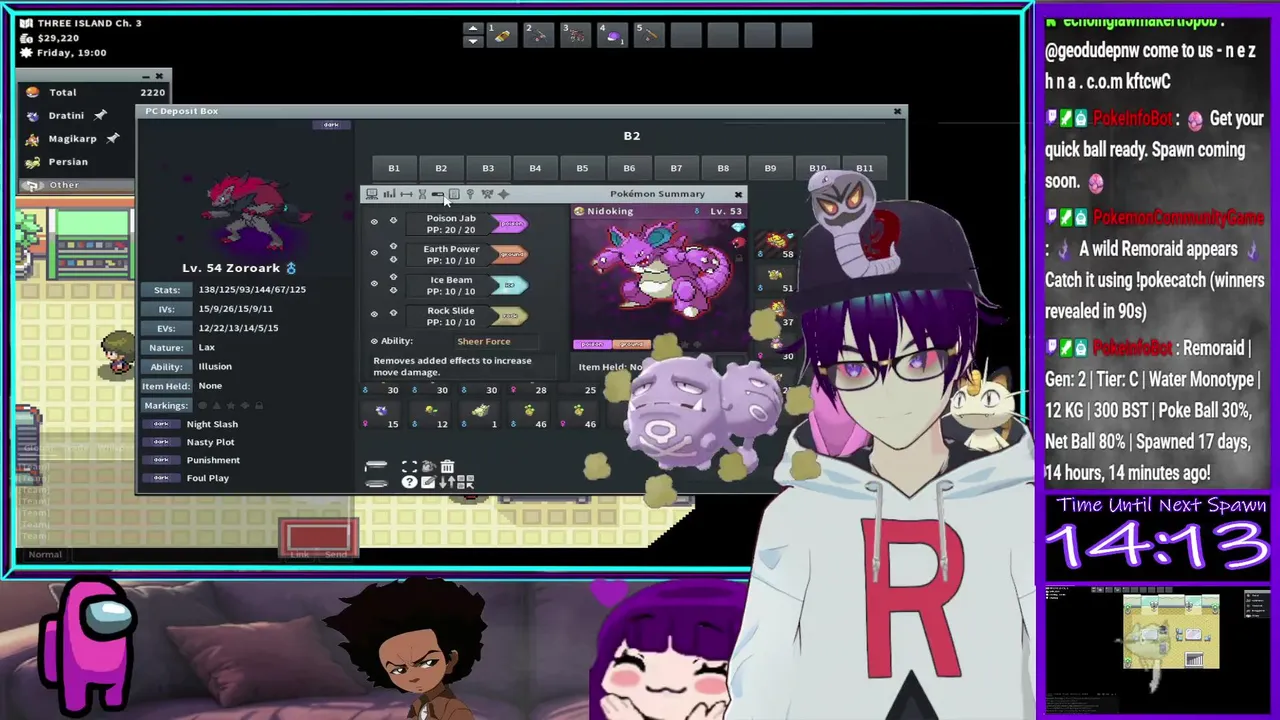Toggle visibility eye for Poison Jab
Image resolution: width=1280 pixels, height=720 pixels.
point(374,222)
